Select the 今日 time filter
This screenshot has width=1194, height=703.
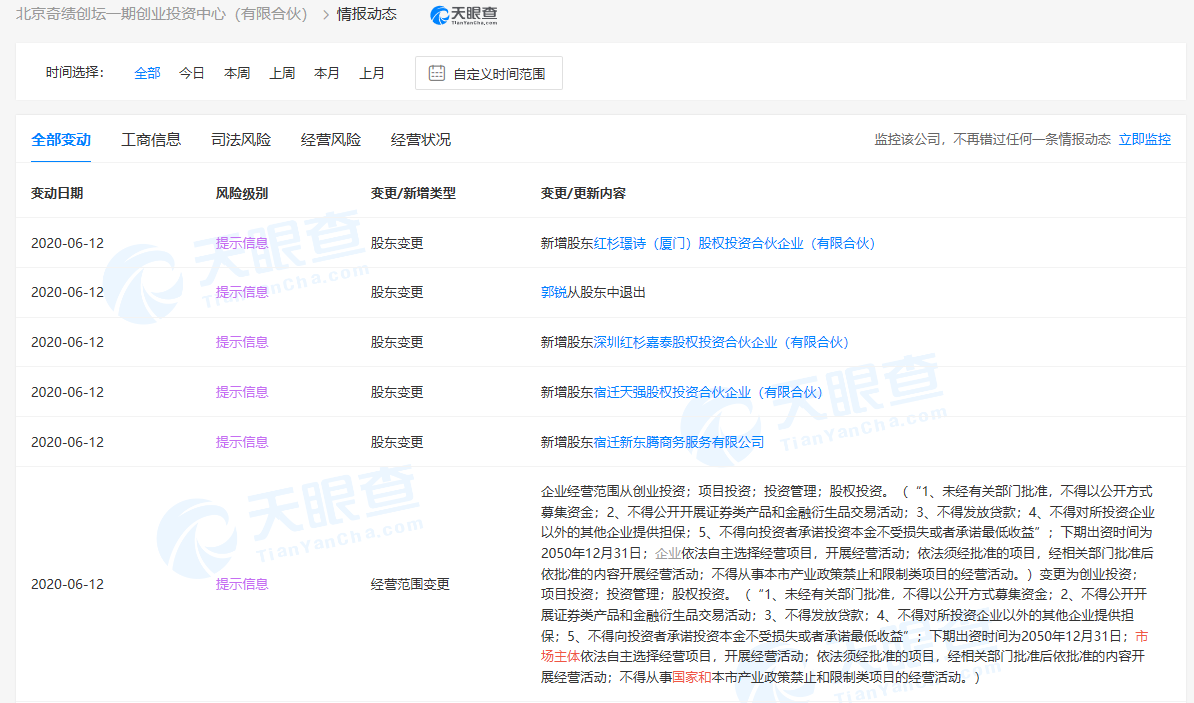pyautogui.click(x=192, y=73)
